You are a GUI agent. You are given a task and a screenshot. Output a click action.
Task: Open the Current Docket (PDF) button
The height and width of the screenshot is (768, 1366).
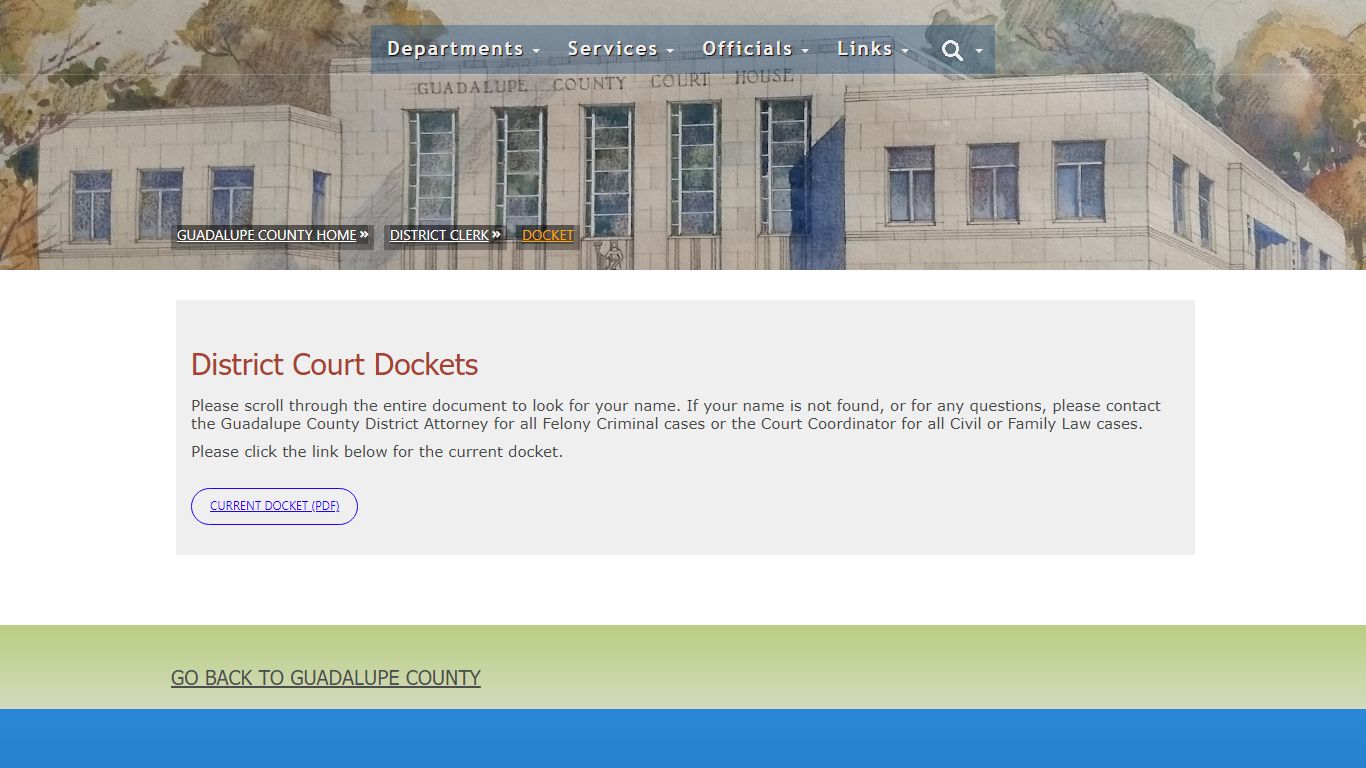[x=274, y=506]
